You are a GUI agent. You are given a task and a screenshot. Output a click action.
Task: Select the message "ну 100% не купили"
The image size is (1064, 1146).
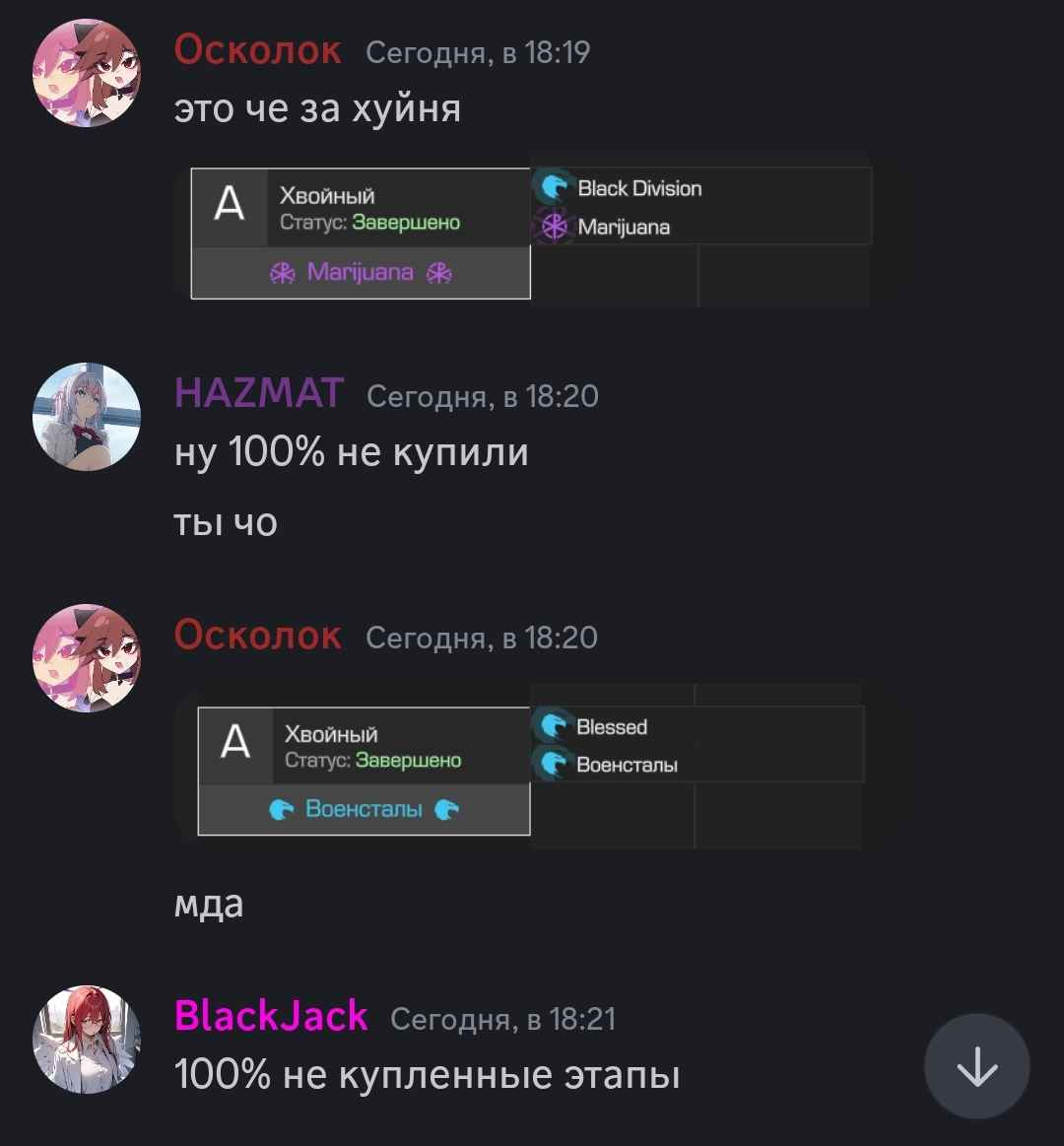pos(351,451)
